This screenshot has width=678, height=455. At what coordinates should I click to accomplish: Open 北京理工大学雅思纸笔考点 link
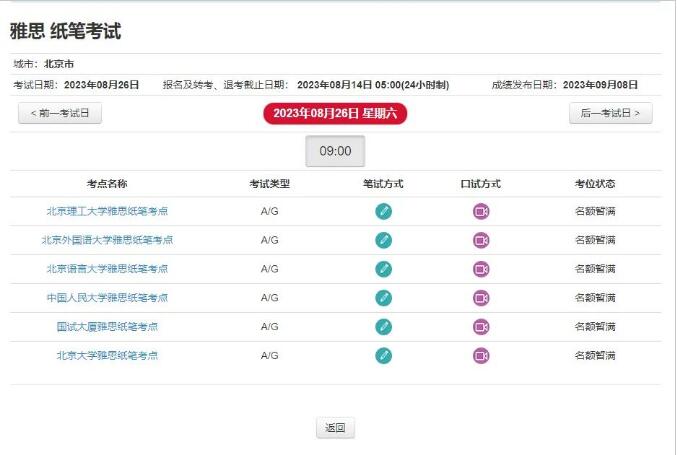click(107, 211)
